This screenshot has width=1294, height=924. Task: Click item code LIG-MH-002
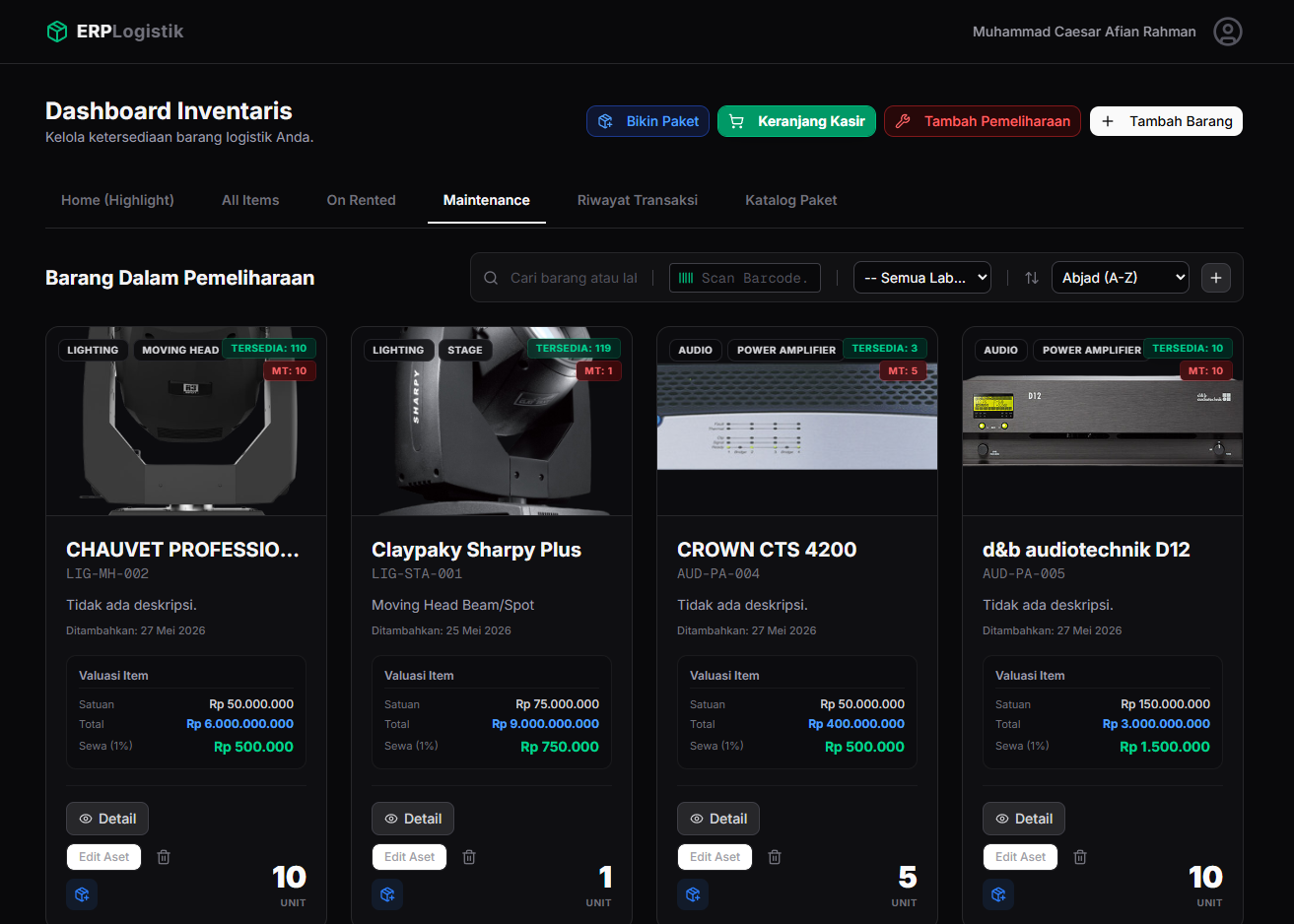coord(107,573)
